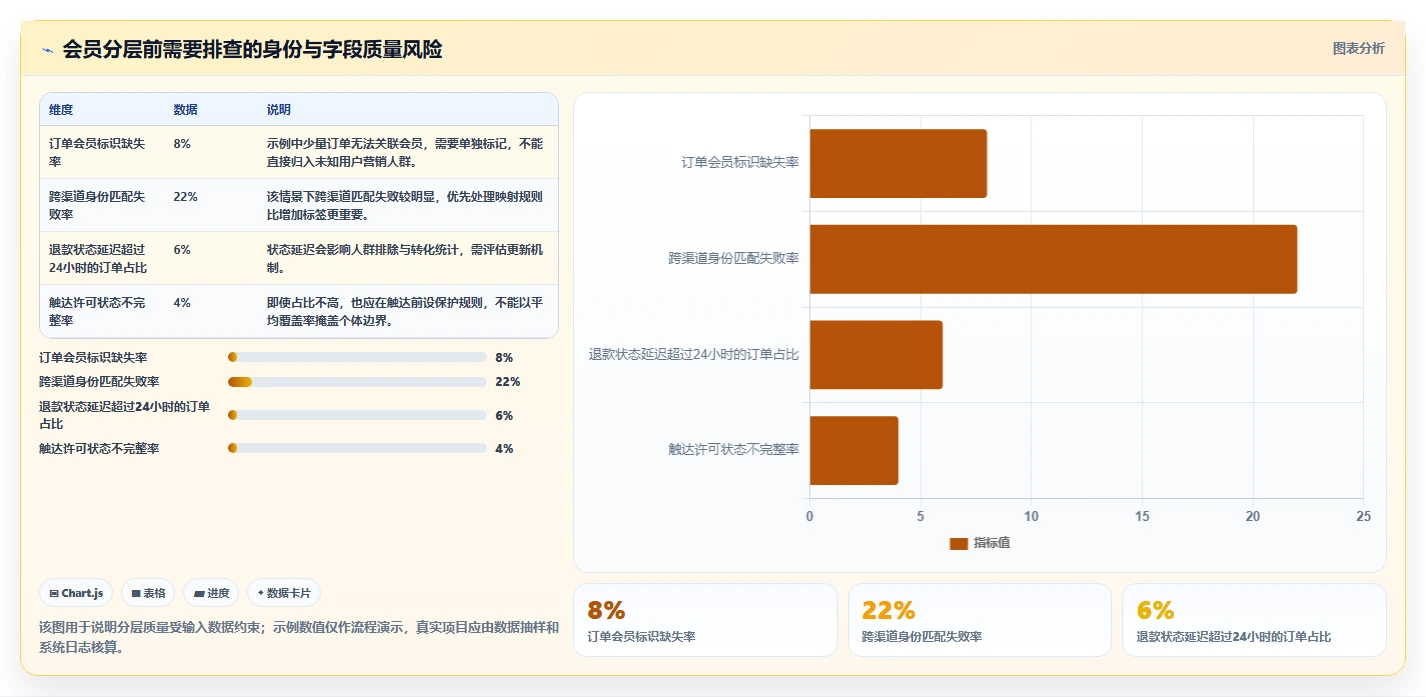Click x-axis tick label 25

point(1363,516)
